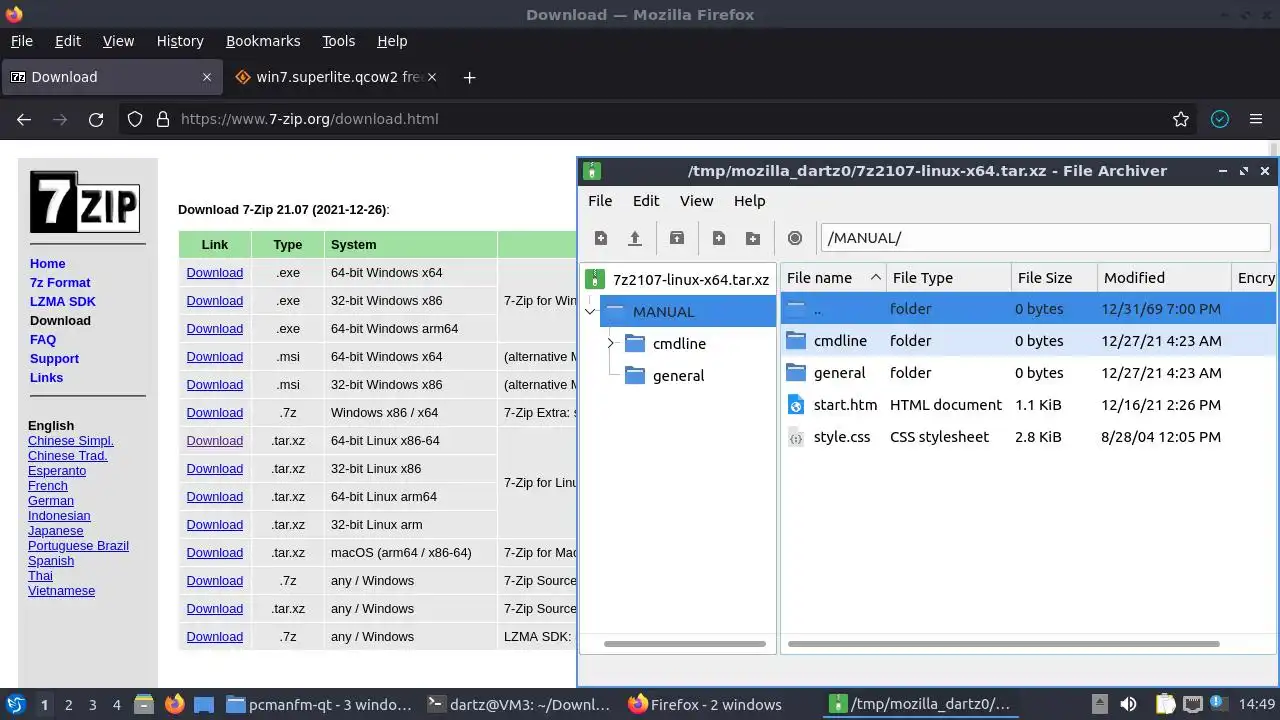The width and height of the screenshot is (1280, 720).
Task: Open the FAQ sidebar link
Action: [x=43, y=340]
